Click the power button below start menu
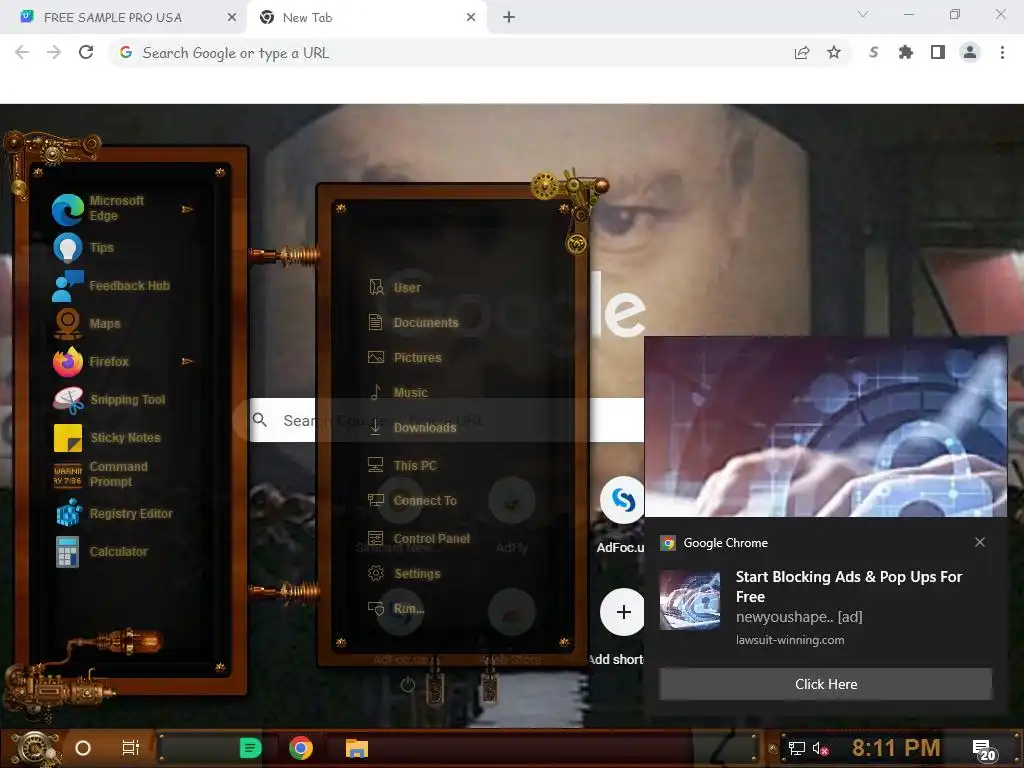Screen dimensions: 1024x768 (x=408, y=684)
